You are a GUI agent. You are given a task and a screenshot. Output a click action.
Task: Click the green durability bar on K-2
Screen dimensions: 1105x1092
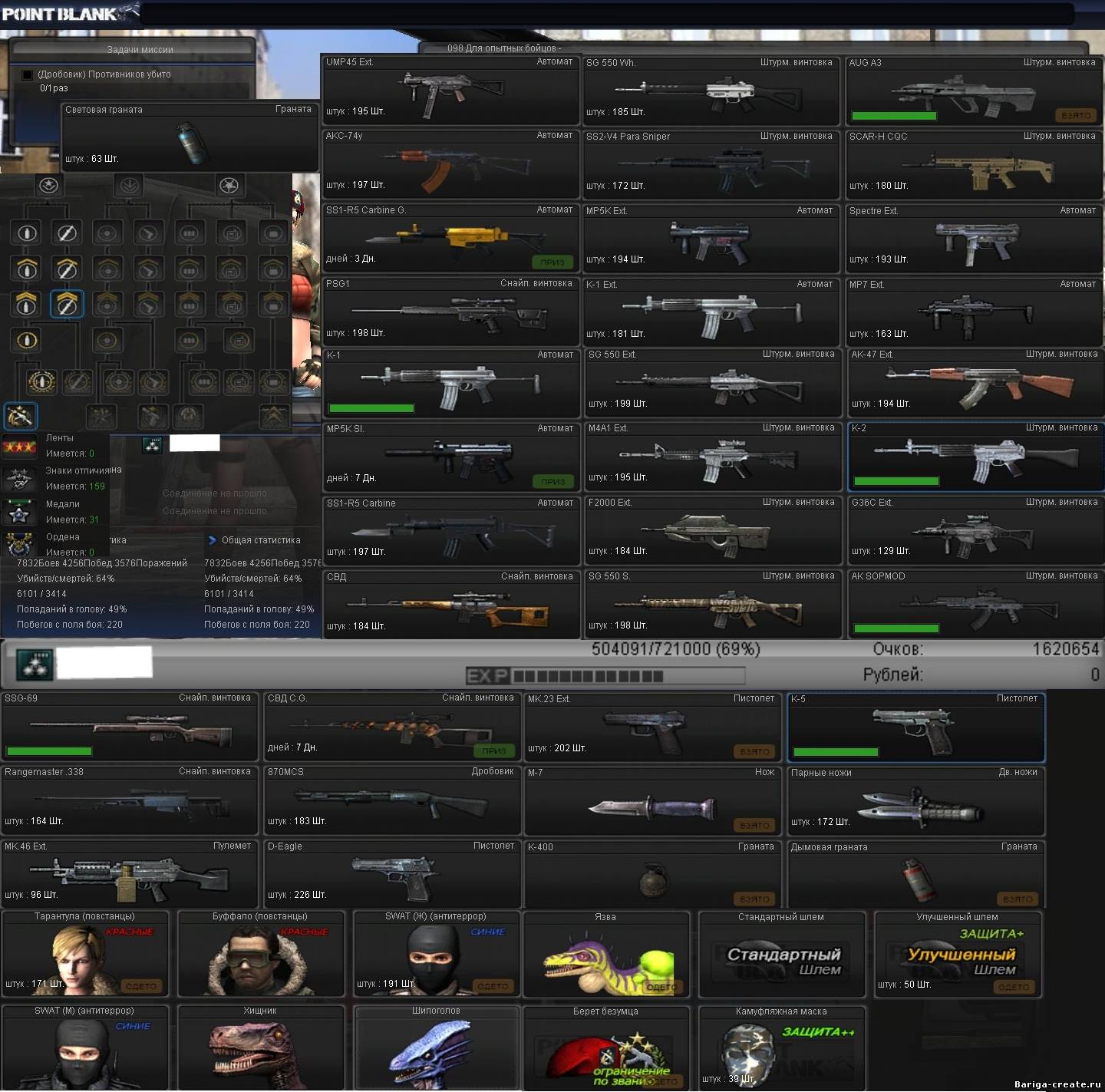pyautogui.click(x=896, y=481)
